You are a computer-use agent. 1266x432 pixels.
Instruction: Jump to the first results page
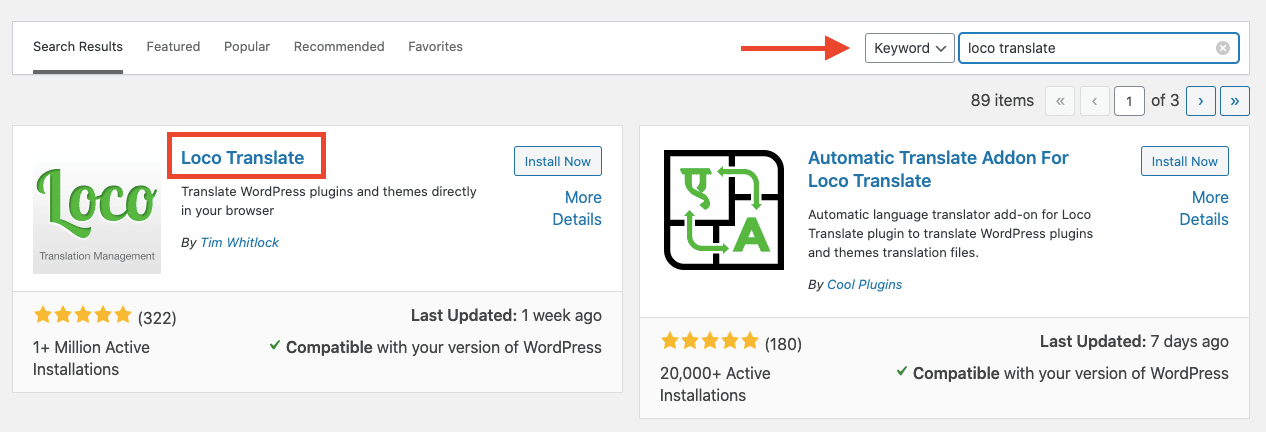[x=1060, y=100]
